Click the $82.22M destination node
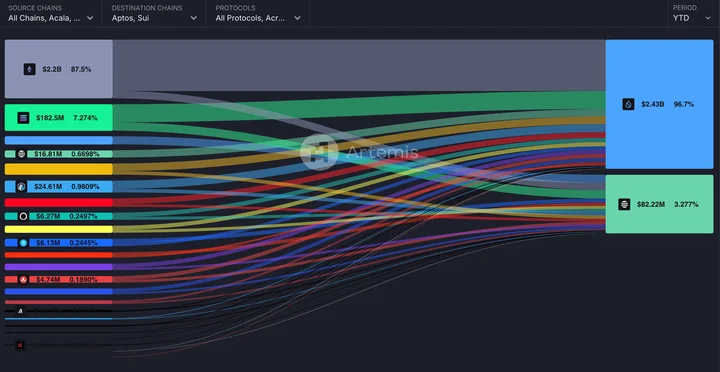Image resolution: width=720 pixels, height=372 pixels. (659, 204)
